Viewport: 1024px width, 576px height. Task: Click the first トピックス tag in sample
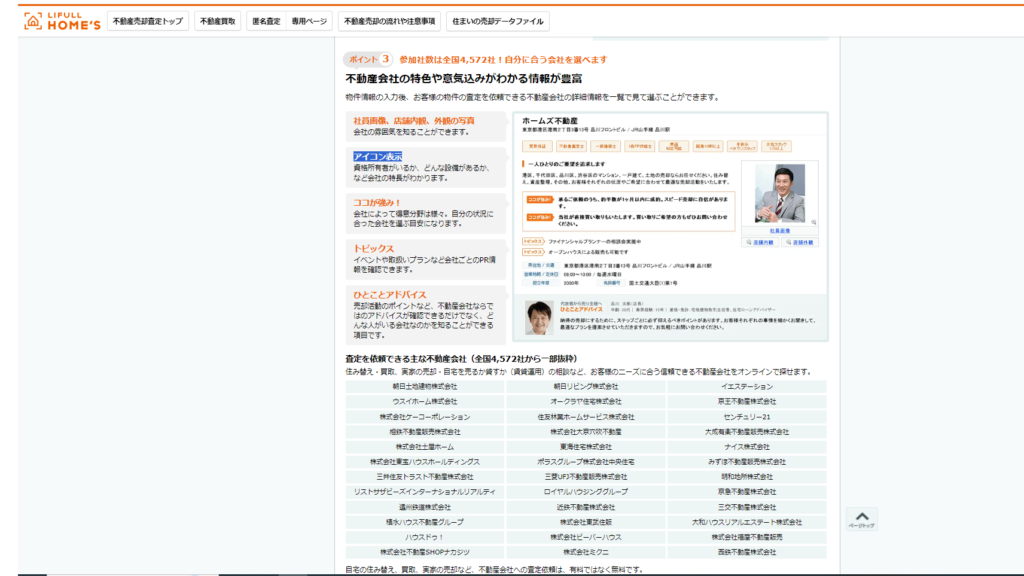[533, 241]
